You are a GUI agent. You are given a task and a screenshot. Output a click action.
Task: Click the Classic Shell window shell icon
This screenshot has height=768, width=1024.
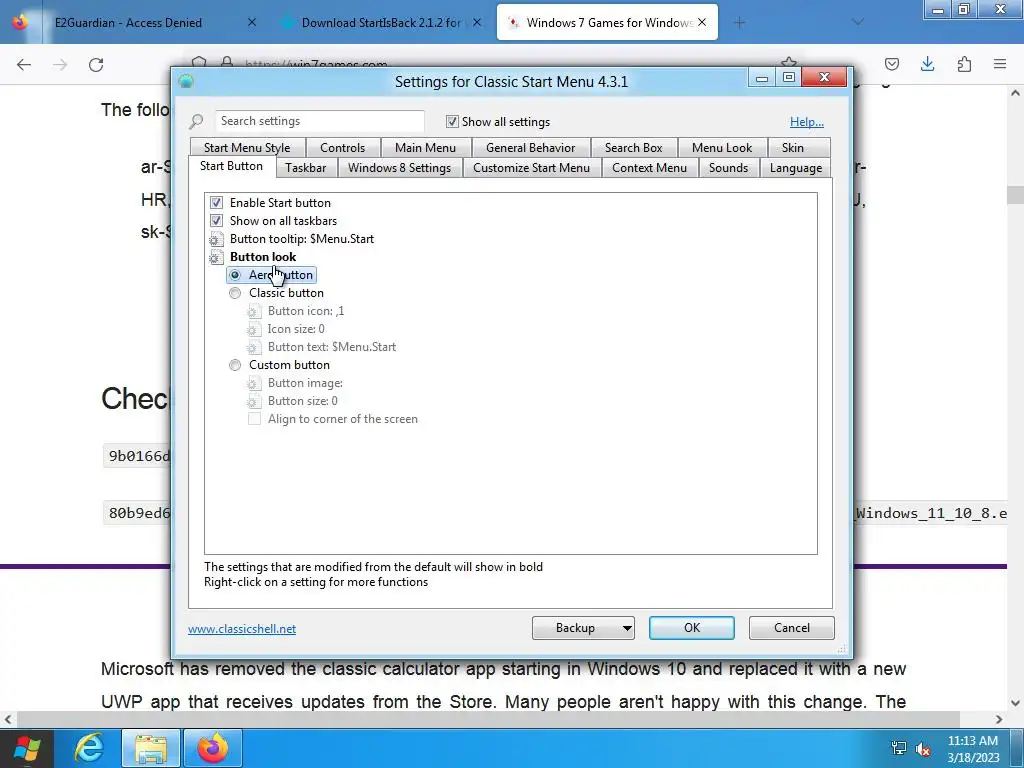[x=186, y=81]
